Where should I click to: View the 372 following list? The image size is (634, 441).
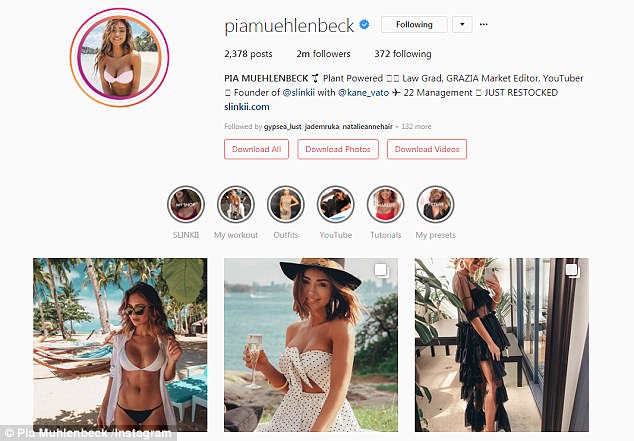(x=403, y=54)
